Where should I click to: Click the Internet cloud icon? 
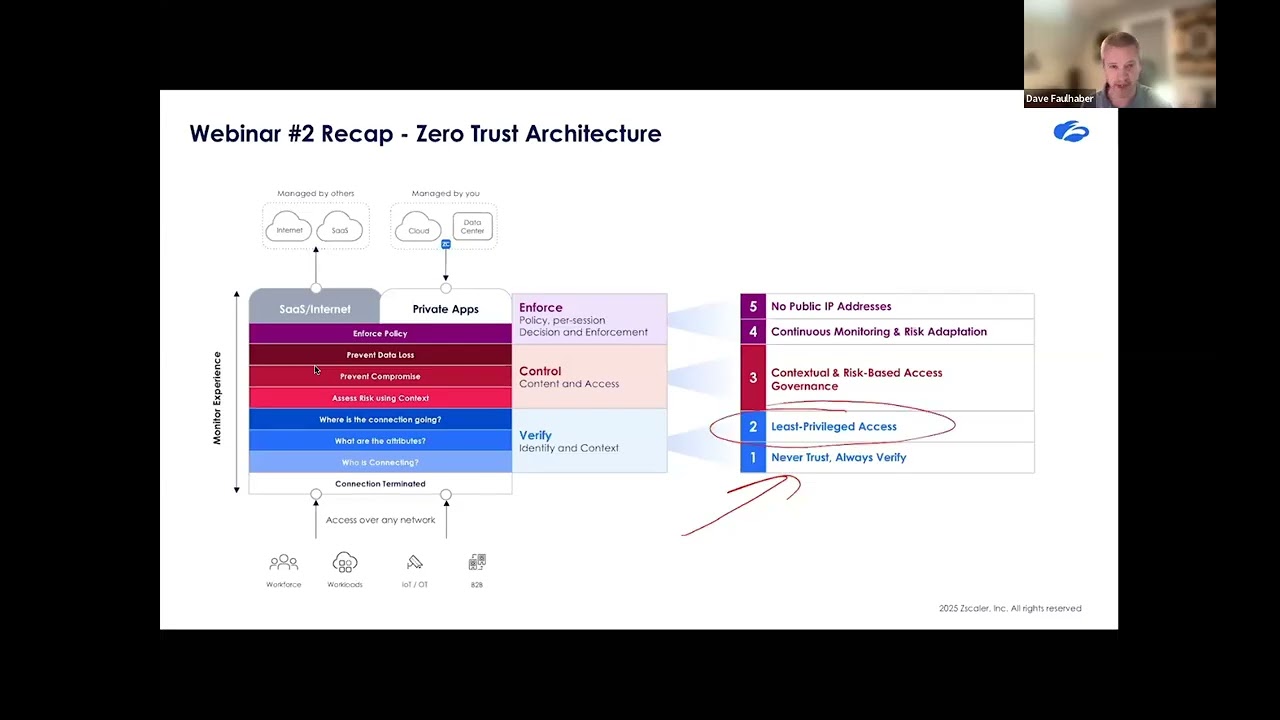point(290,227)
